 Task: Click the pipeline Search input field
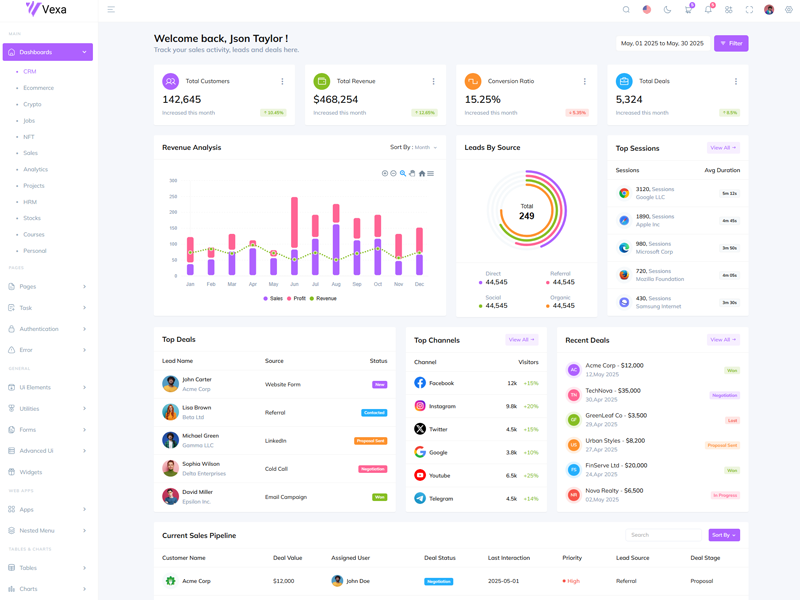[664, 535]
